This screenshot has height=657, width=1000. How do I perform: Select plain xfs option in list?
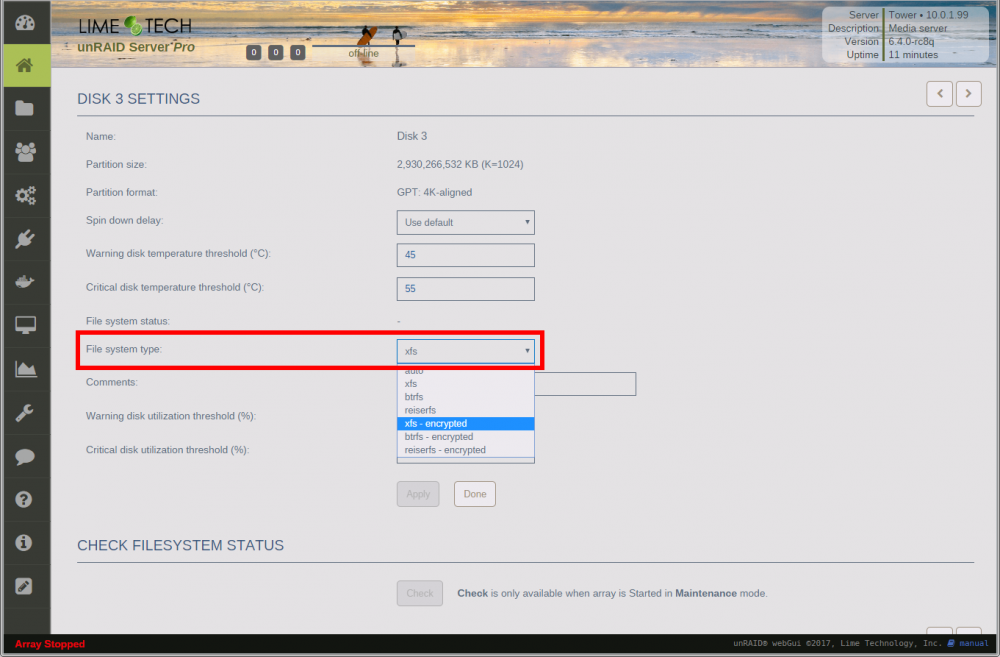tap(466, 383)
